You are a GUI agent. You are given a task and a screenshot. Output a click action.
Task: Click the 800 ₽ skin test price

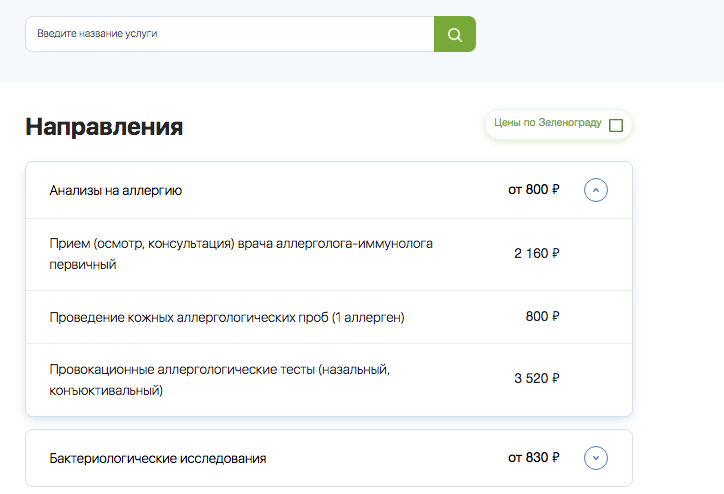click(542, 317)
